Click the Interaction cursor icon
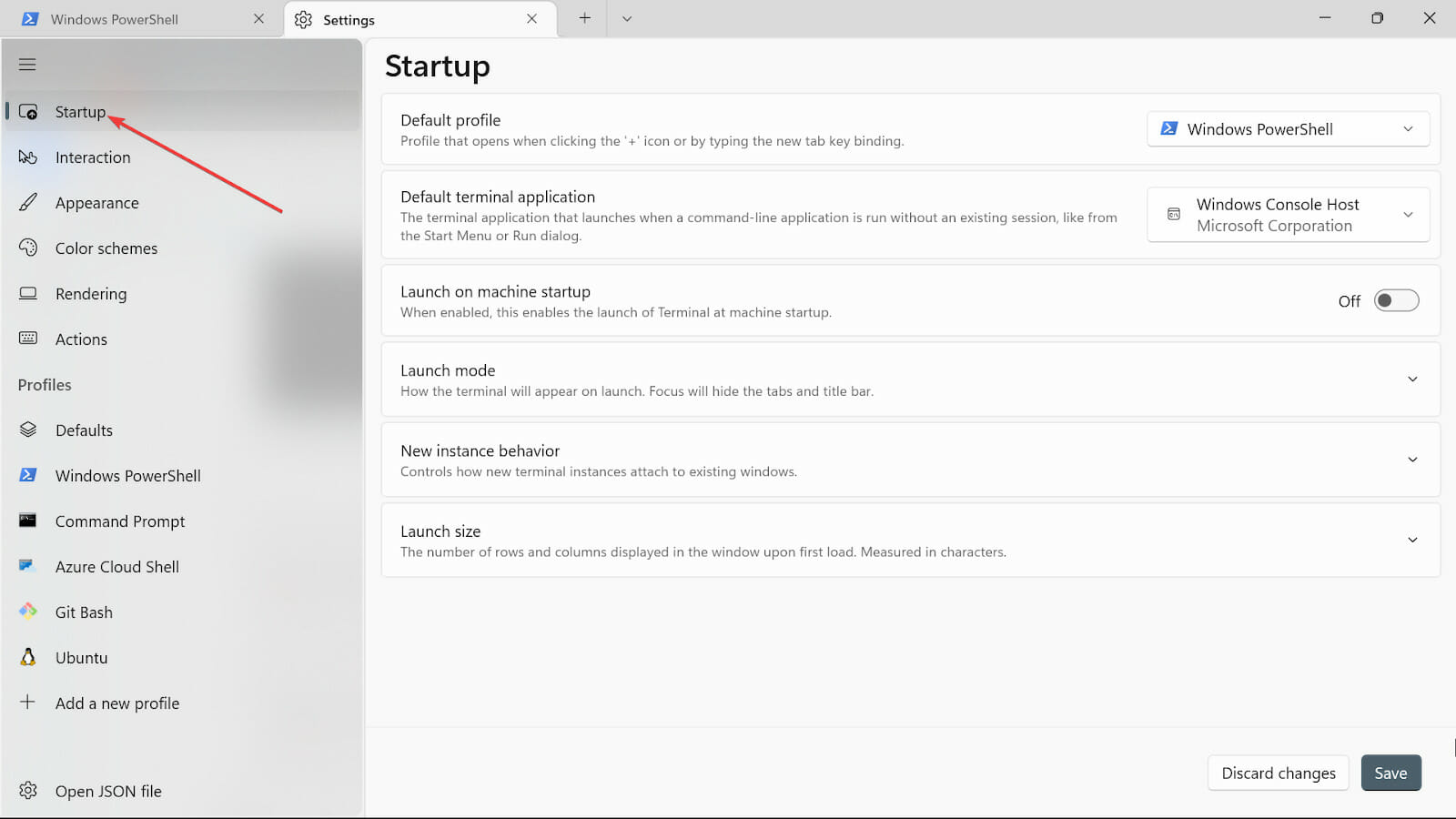 (x=28, y=157)
